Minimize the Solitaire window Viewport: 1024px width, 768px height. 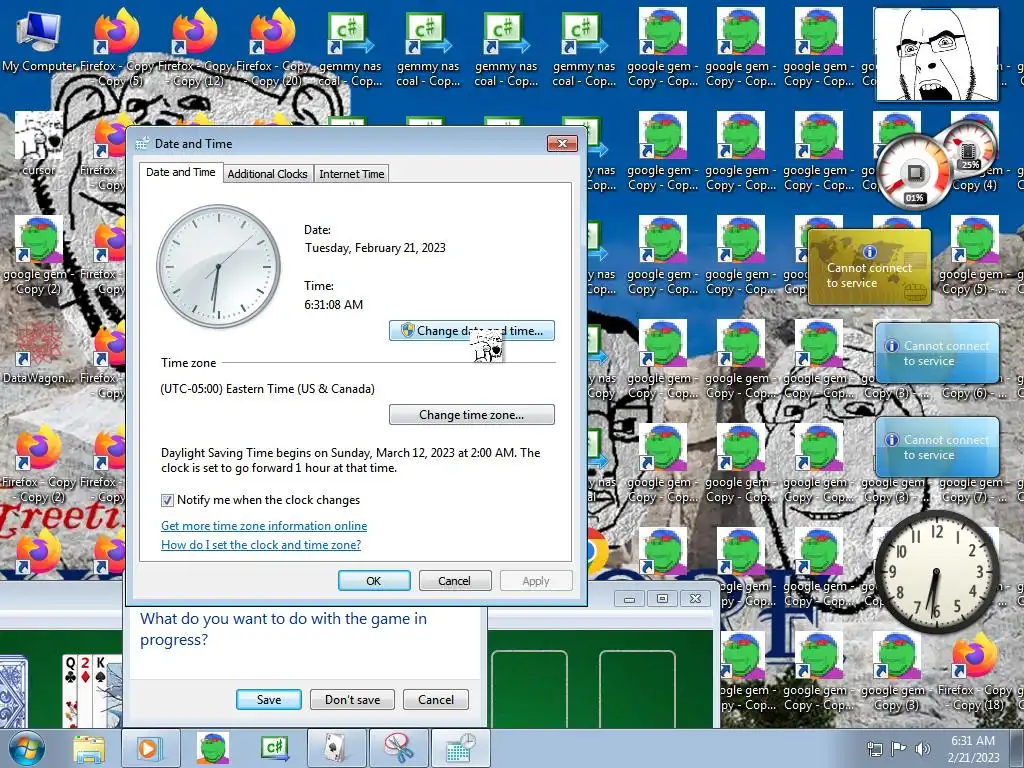click(x=630, y=599)
